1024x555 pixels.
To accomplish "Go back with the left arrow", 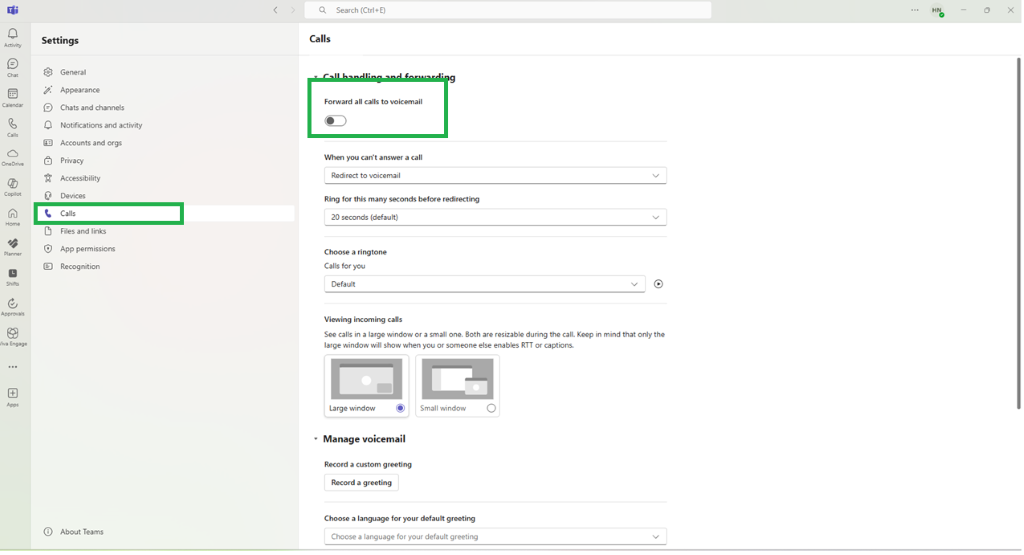I will coord(276,10).
